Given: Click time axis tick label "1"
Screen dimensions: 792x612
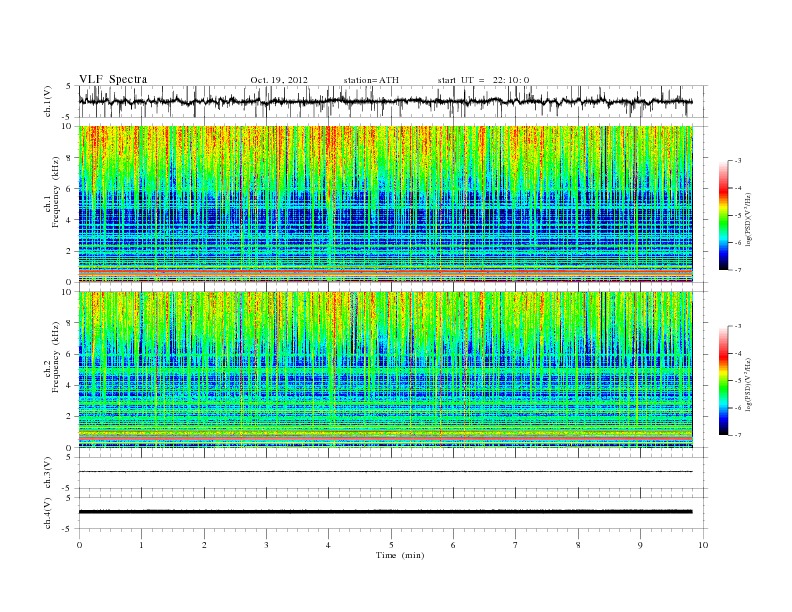Looking at the screenshot, I should point(141,545).
